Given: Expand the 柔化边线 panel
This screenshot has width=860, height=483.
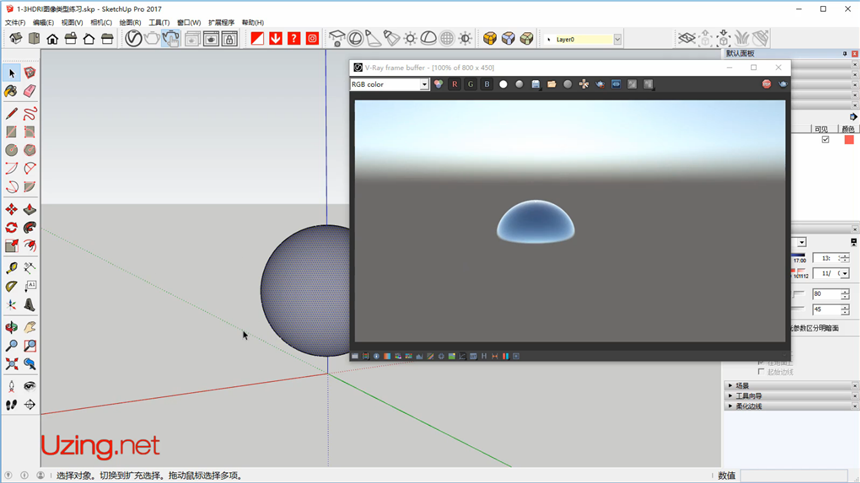Looking at the screenshot, I should [x=749, y=406].
